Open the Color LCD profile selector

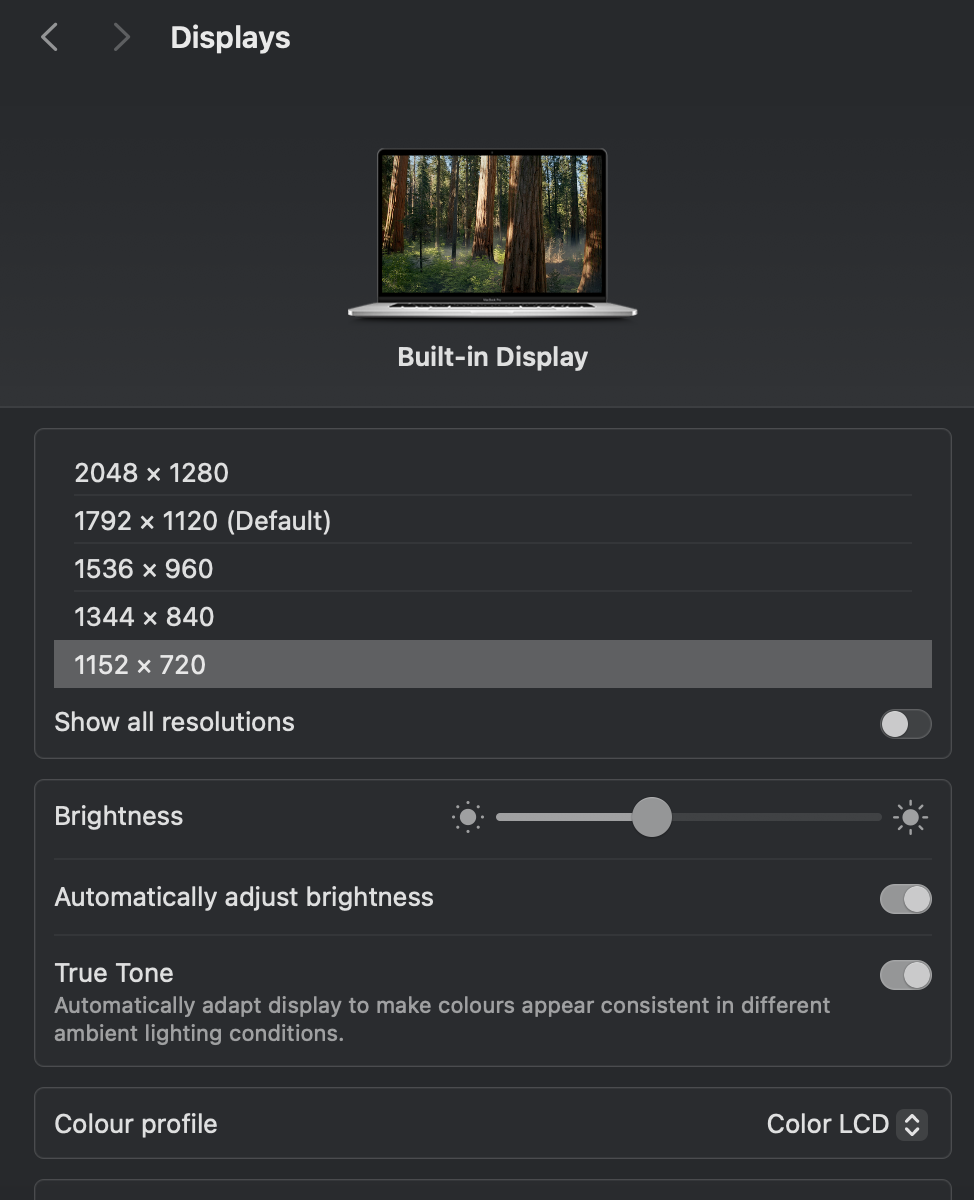click(845, 1124)
